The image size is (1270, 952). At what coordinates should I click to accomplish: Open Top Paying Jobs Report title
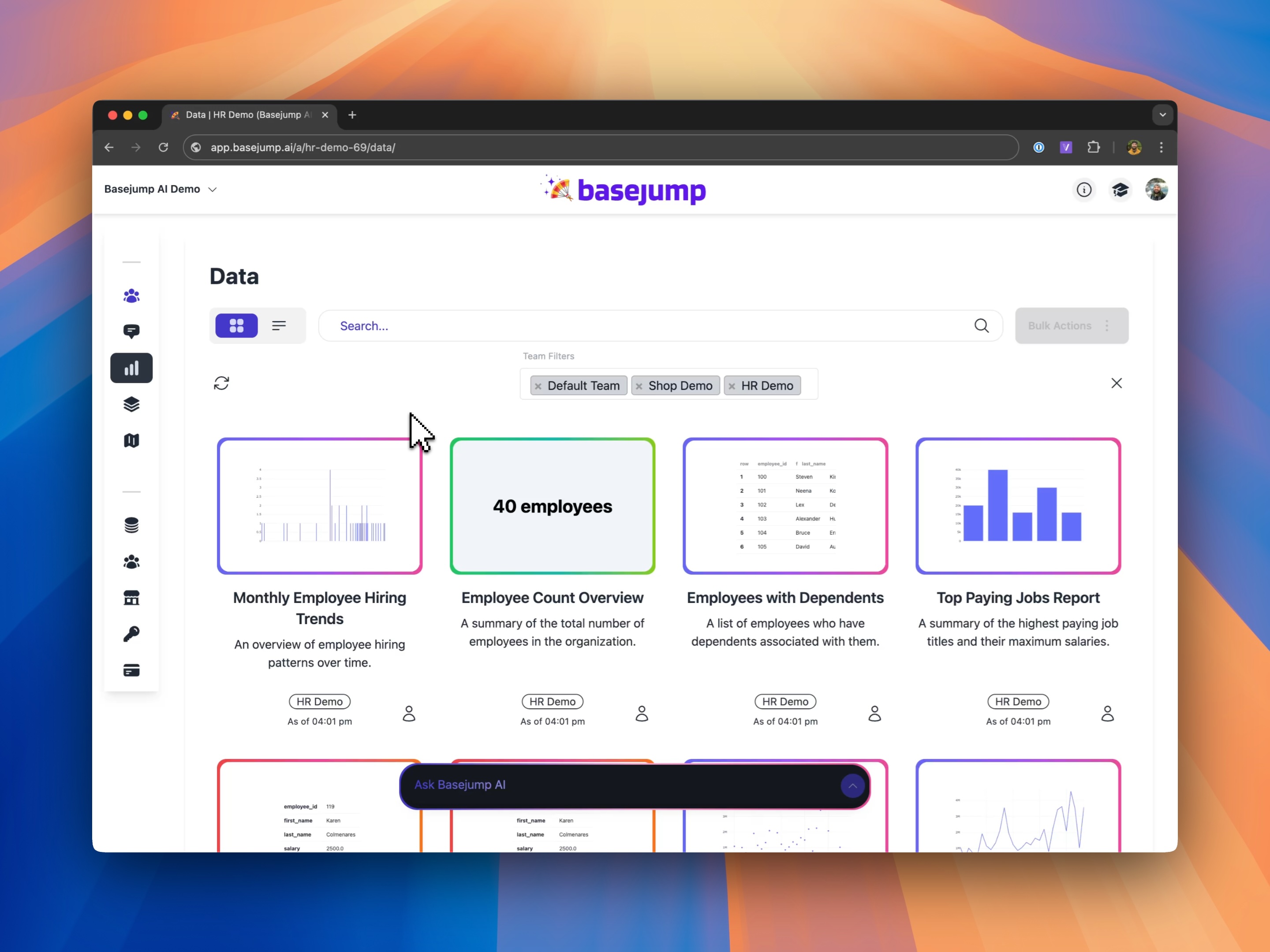point(1018,598)
